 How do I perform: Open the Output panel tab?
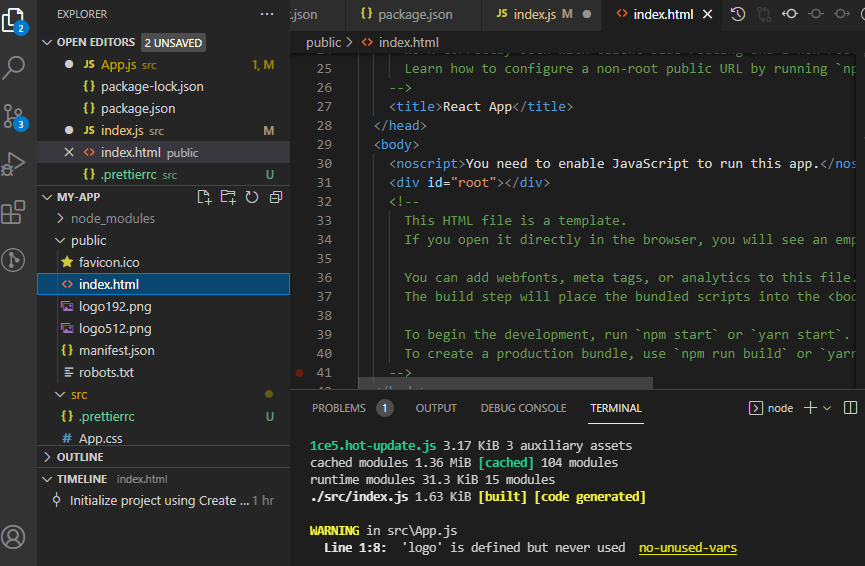point(436,408)
